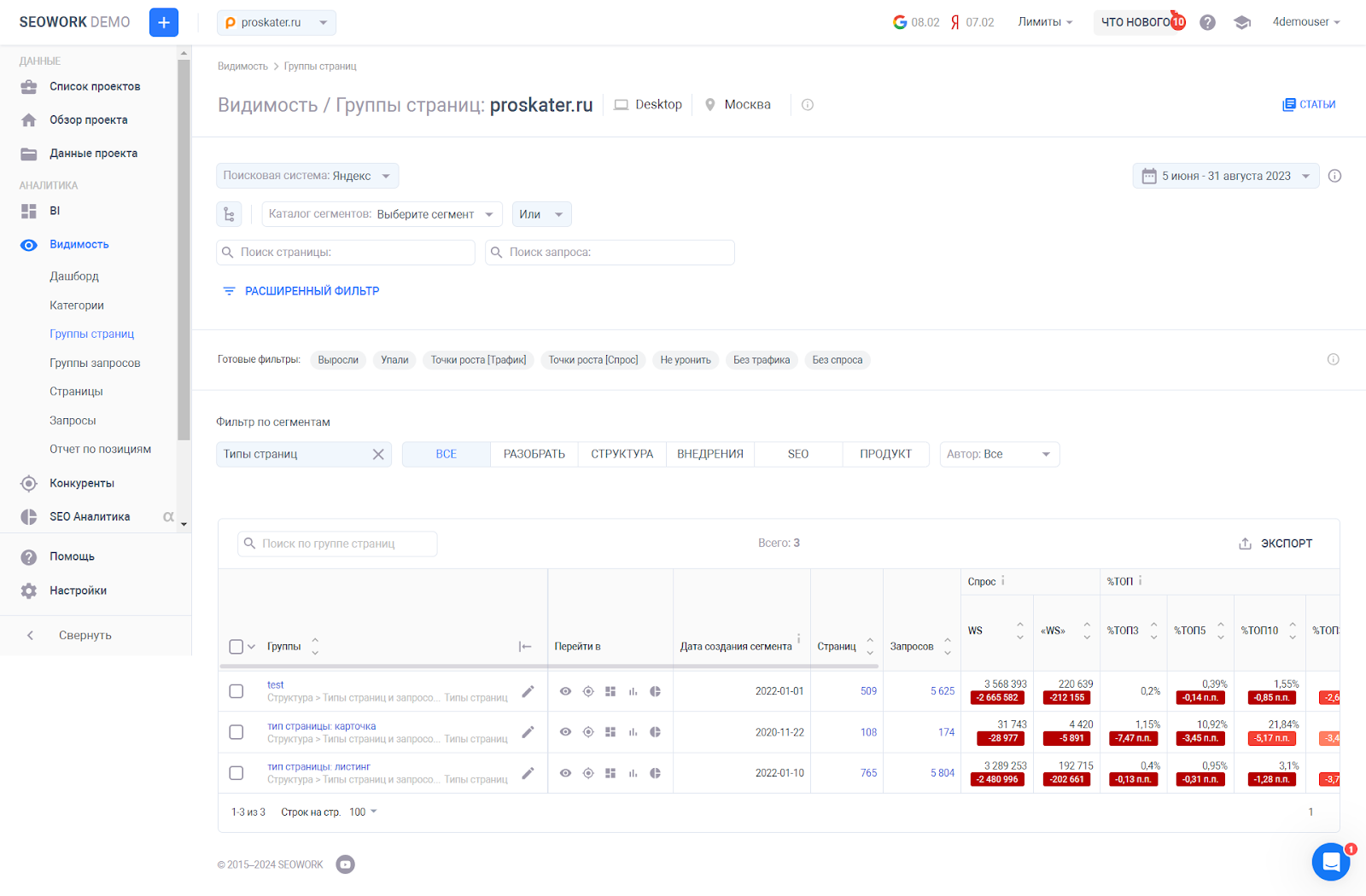Toggle visibility eye for test row

565,691
